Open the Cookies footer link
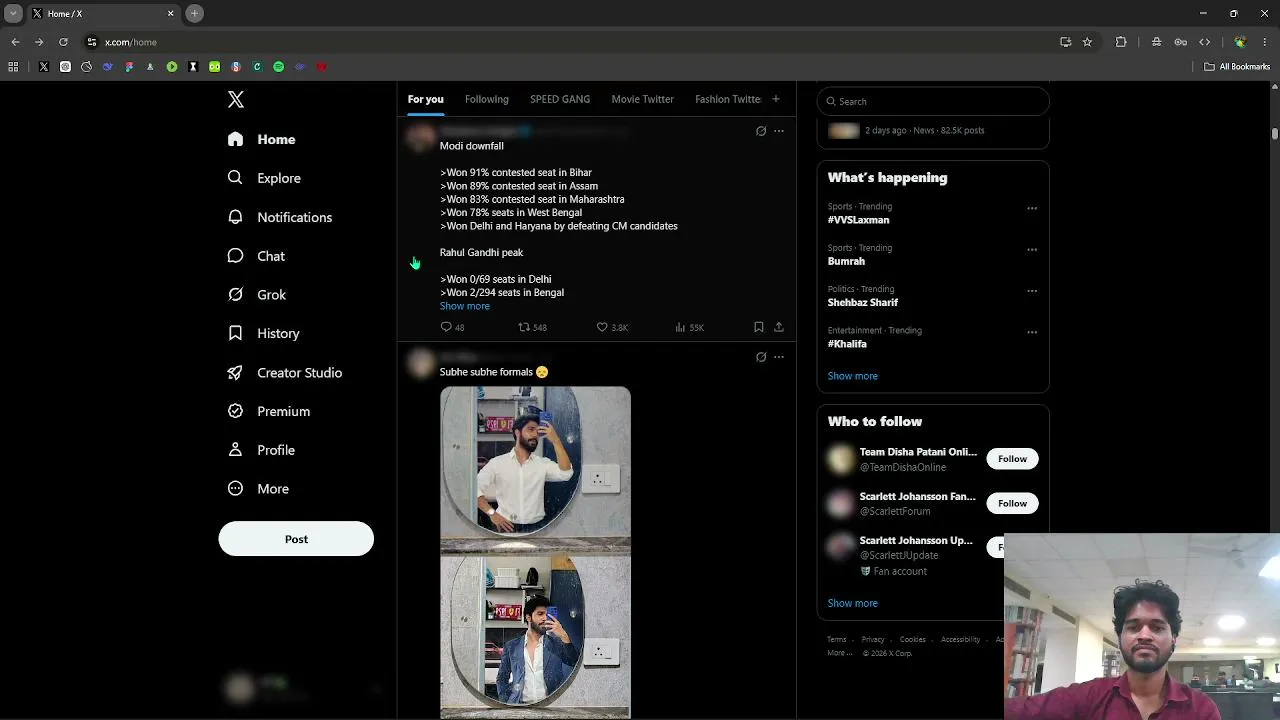 [912, 639]
